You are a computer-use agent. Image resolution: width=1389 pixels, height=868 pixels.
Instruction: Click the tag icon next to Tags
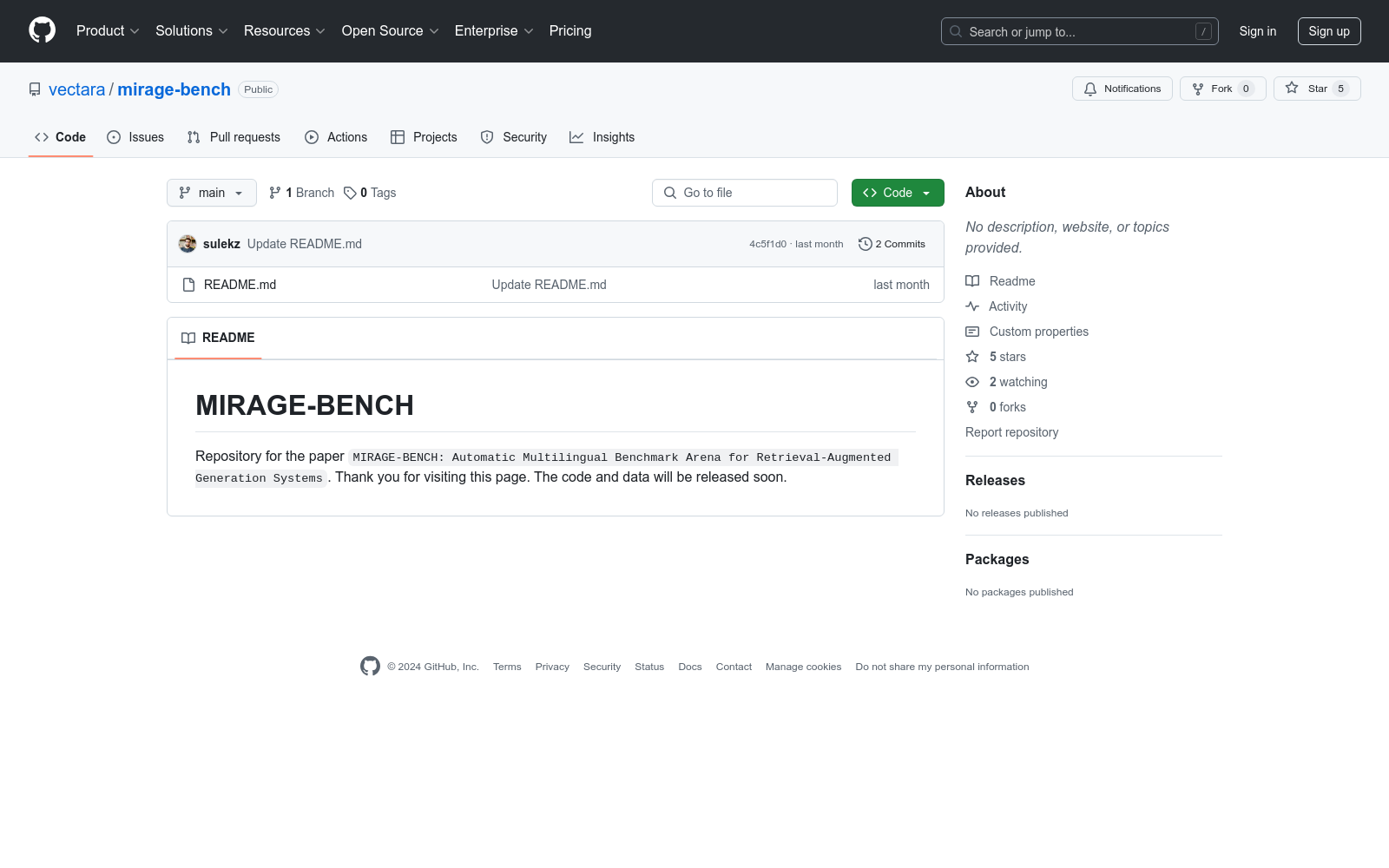pyautogui.click(x=350, y=193)
